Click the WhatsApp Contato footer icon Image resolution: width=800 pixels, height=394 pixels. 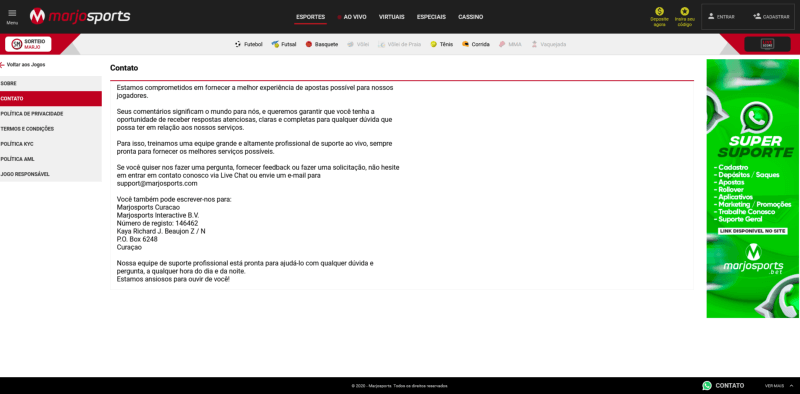(x=707, y=386)
